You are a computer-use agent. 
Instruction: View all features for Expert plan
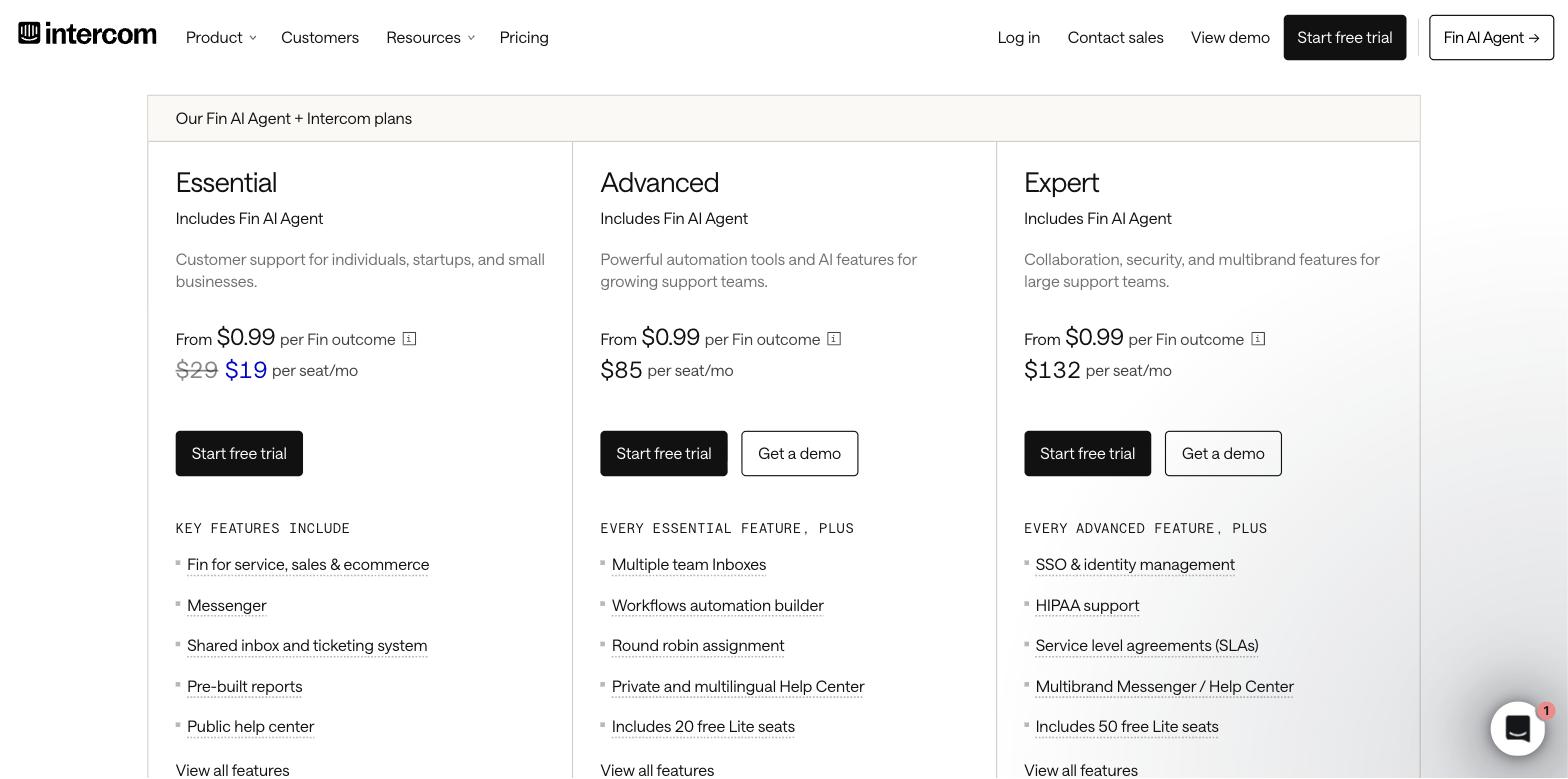click(x=1081, y=770)
